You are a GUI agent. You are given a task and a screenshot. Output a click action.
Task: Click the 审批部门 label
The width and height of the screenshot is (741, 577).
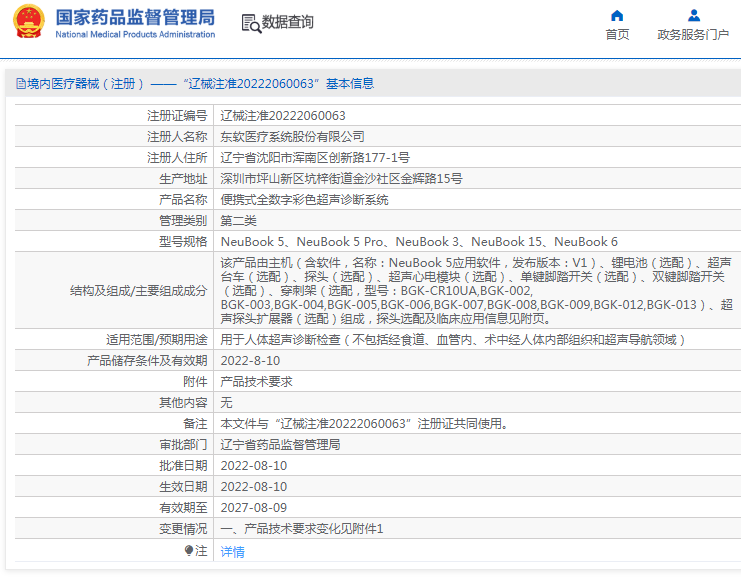183,445
